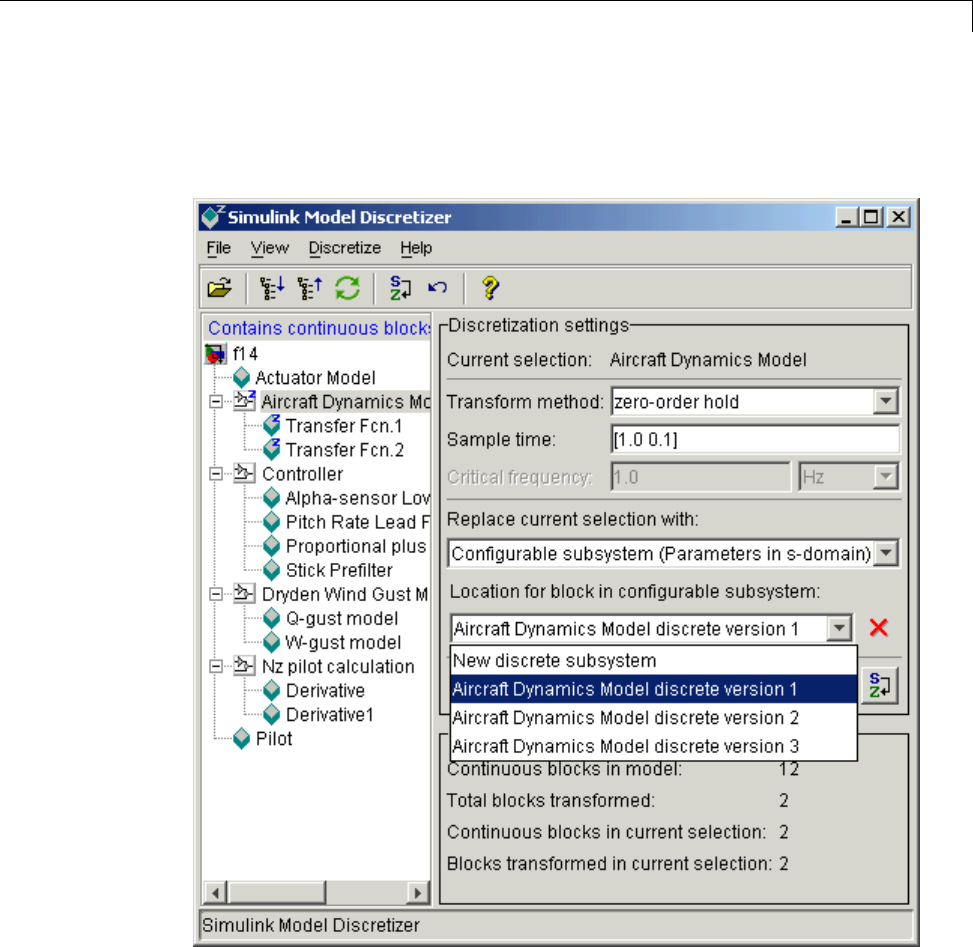Maximize the Simulink Model Discretizer window

(871, 217)
